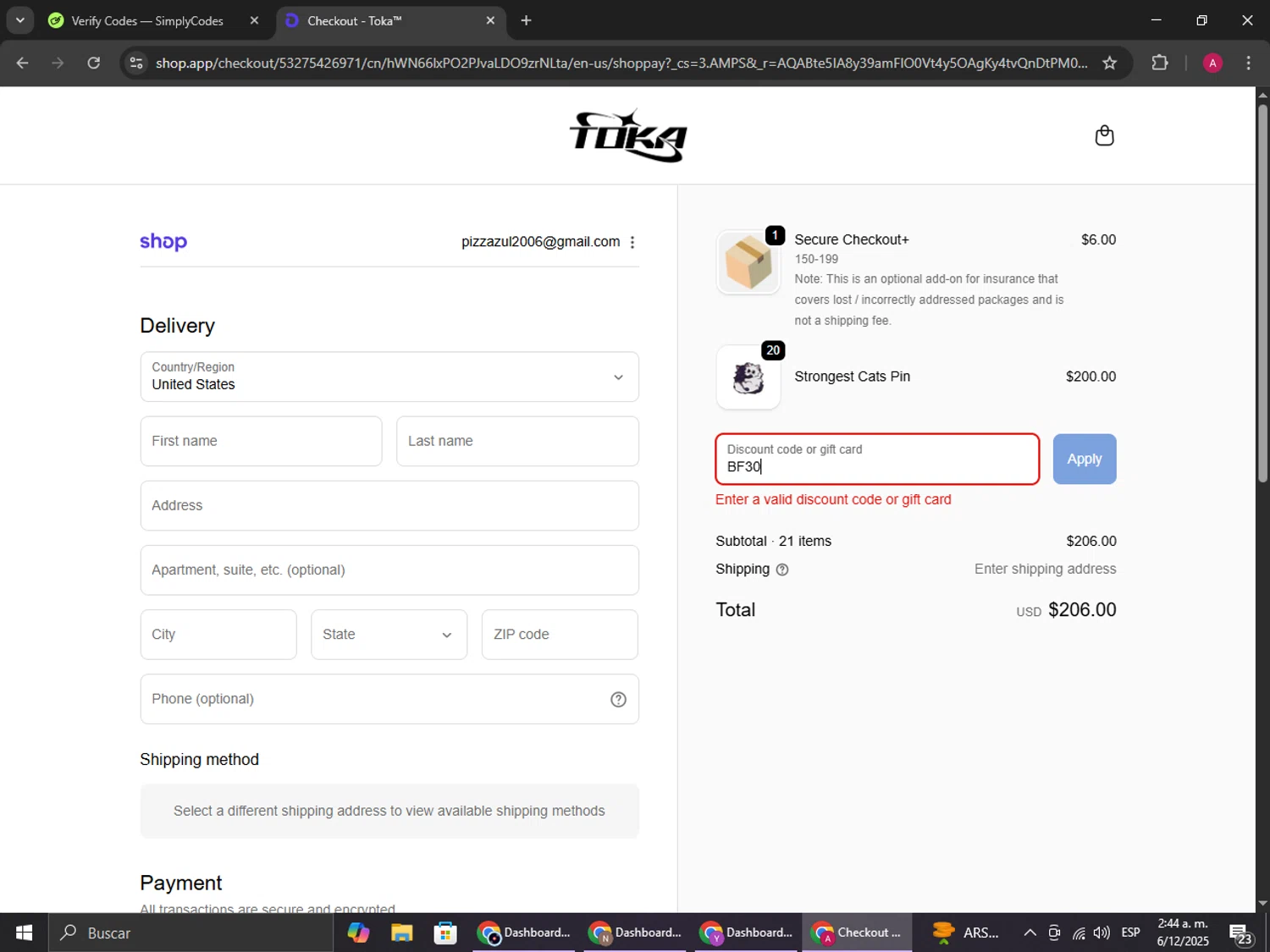This screenshot has width=1270, height=952.
Task: Click the City input field
Action: [x=218, y=635]
